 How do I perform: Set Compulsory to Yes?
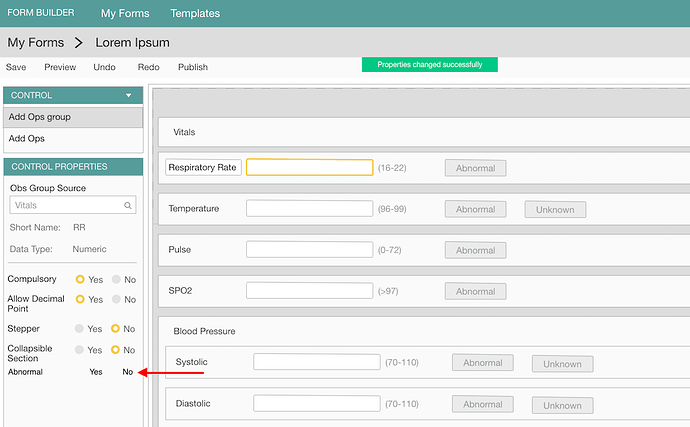coord(80,279)
